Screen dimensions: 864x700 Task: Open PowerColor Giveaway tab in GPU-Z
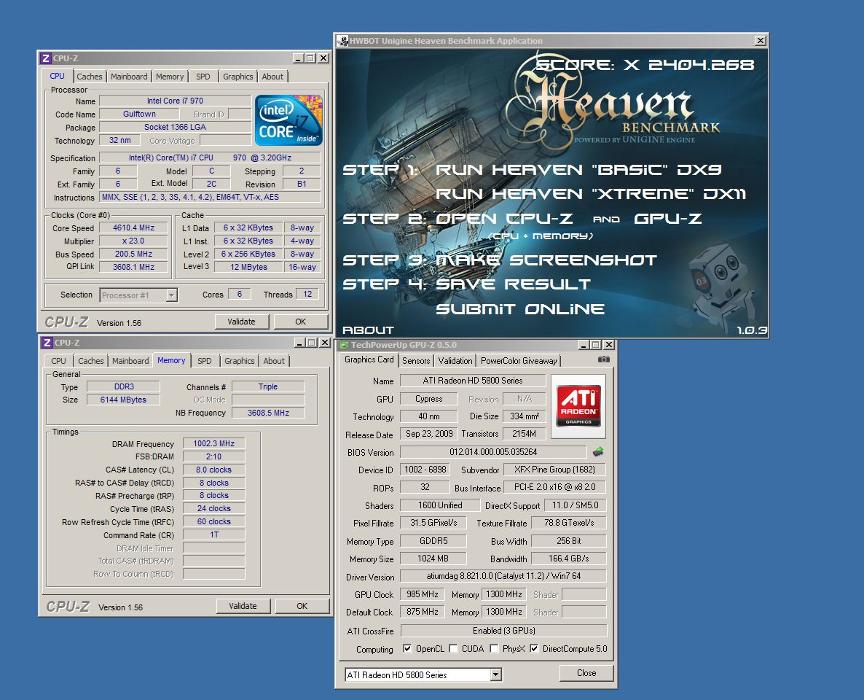519,360
